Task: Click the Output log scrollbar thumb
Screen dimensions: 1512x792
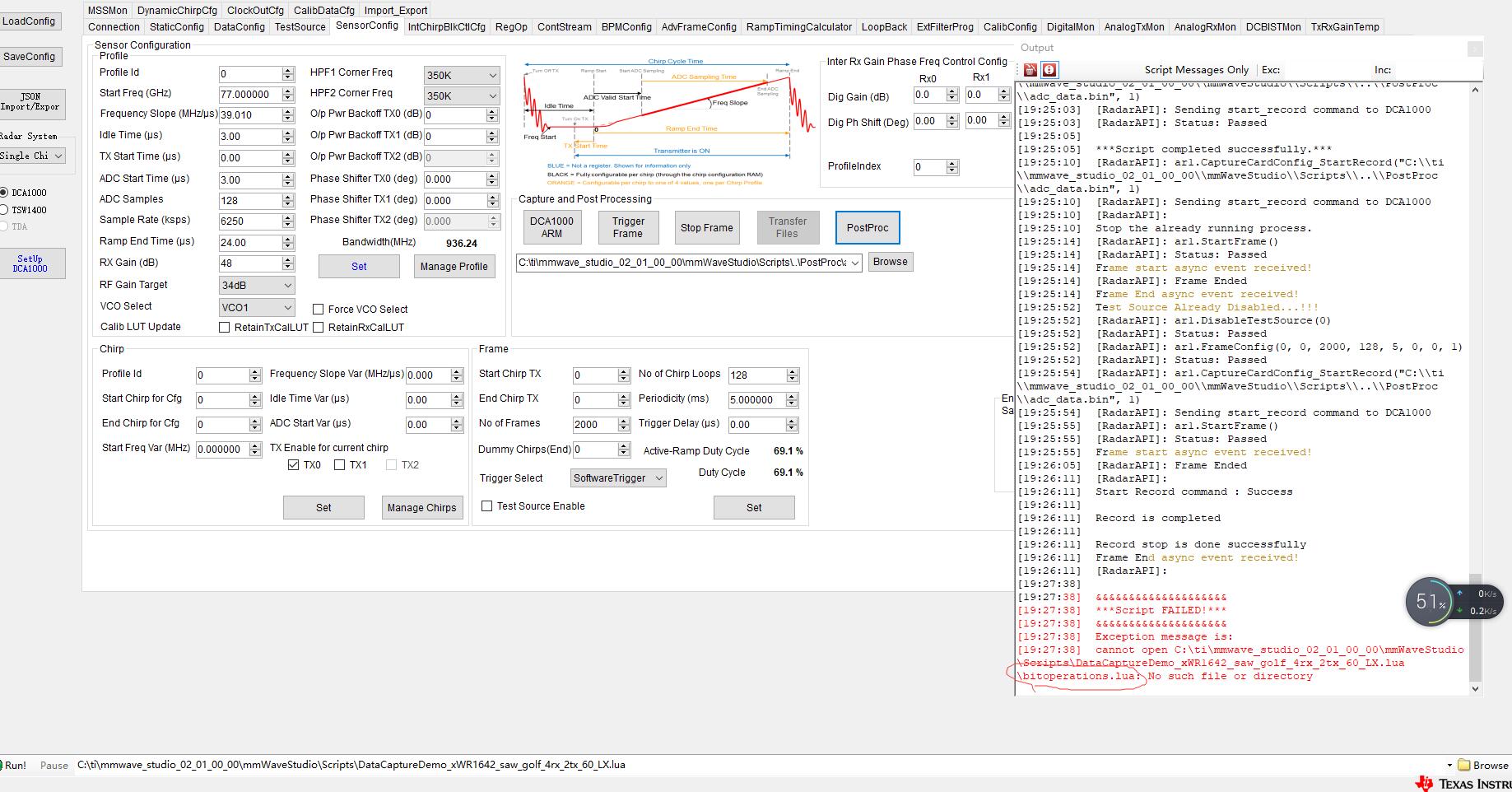Action: pyautogui.click(x=1475, y=626)
